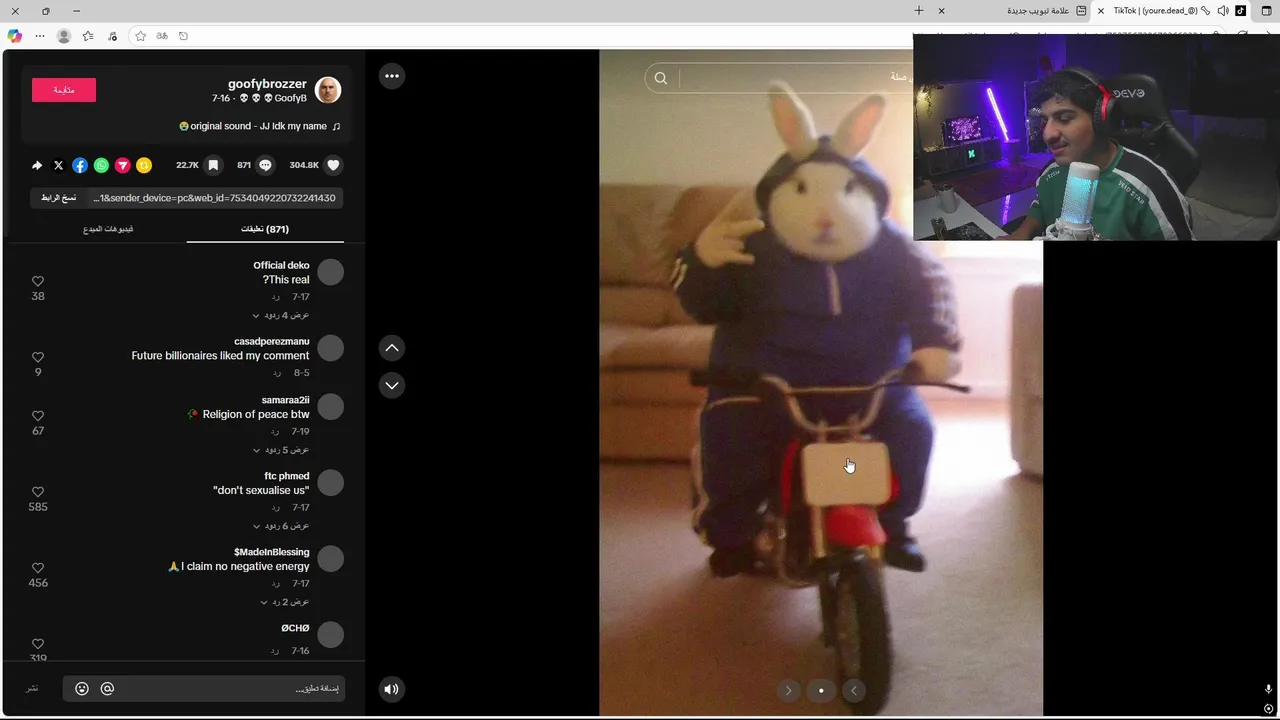
Task: Copy the video link with نسخ الرابط
Action: [x=58, y=198]
